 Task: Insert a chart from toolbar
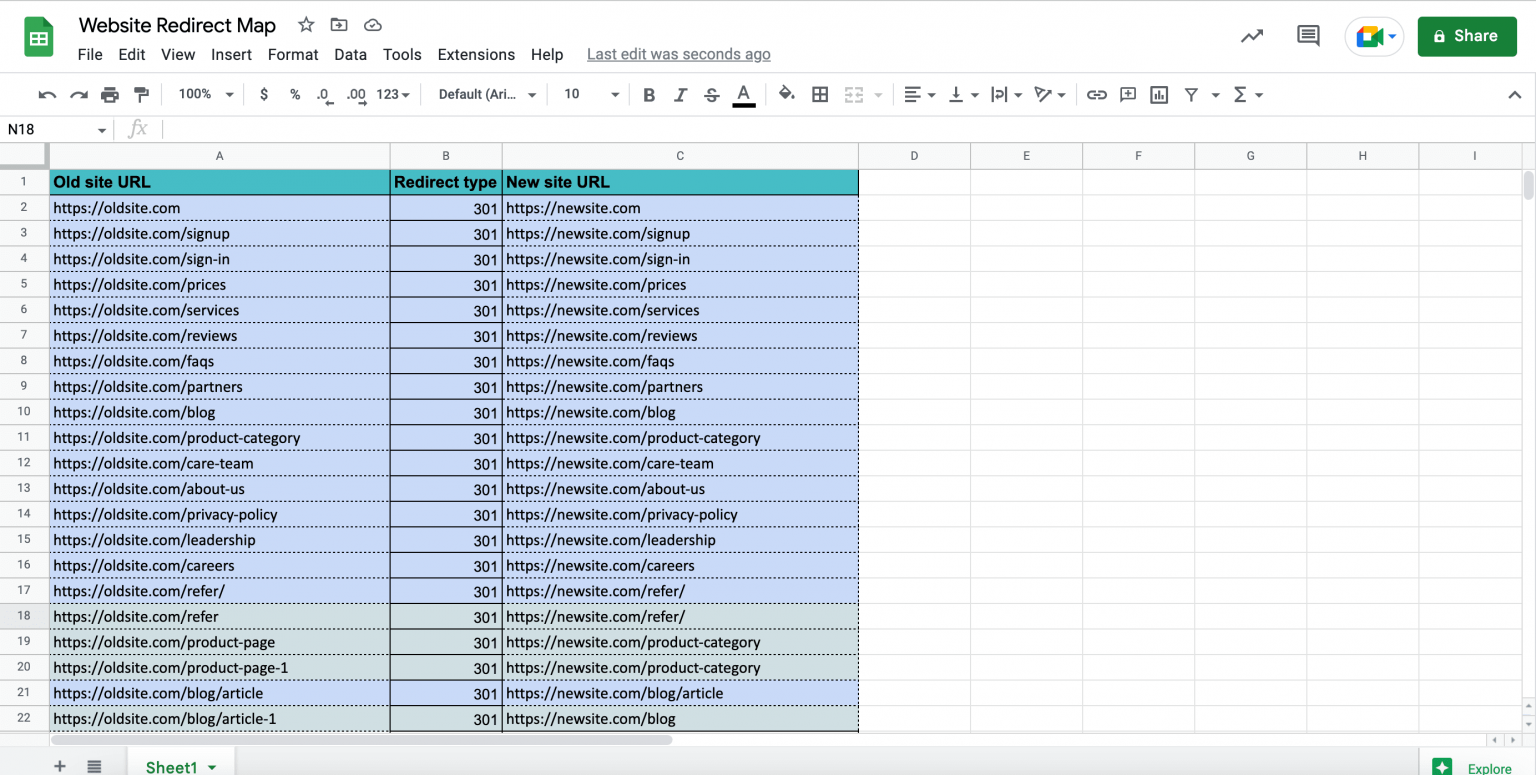click(1159, 95)
